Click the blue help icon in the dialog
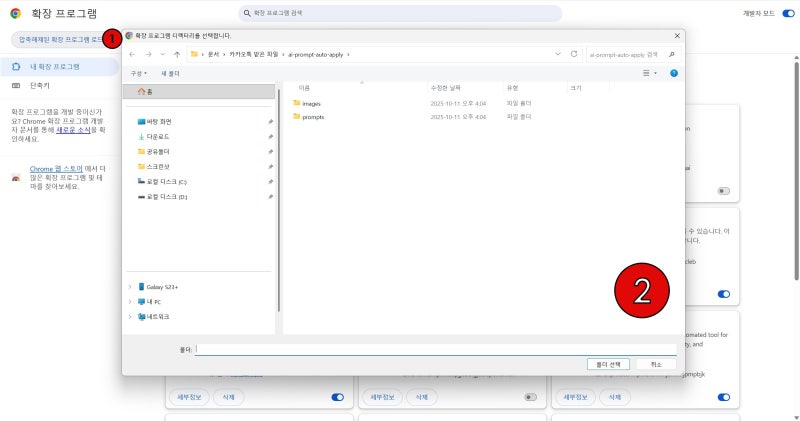This screenshot has width=800, height=421. pos(674,73)
